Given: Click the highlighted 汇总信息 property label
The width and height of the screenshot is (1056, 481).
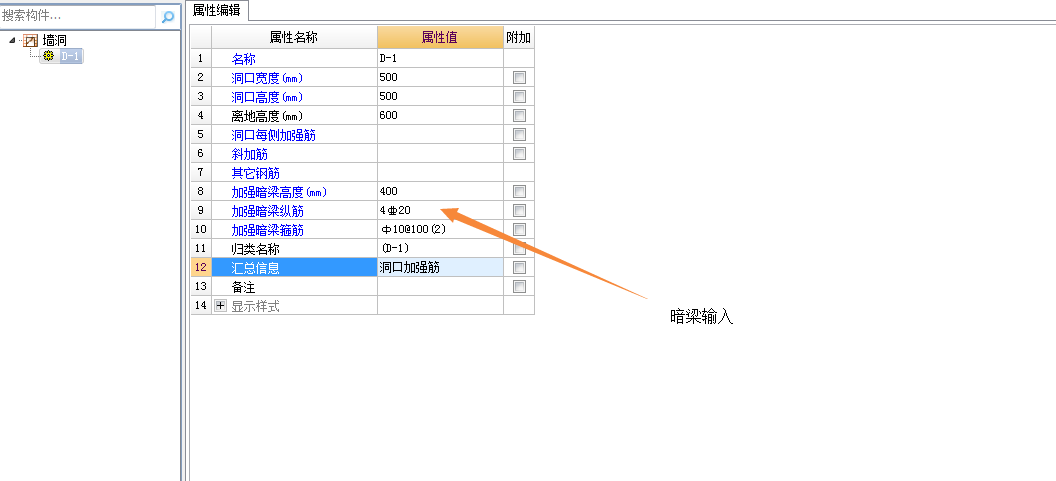Looking at the screenshot, I should [255, 267].
